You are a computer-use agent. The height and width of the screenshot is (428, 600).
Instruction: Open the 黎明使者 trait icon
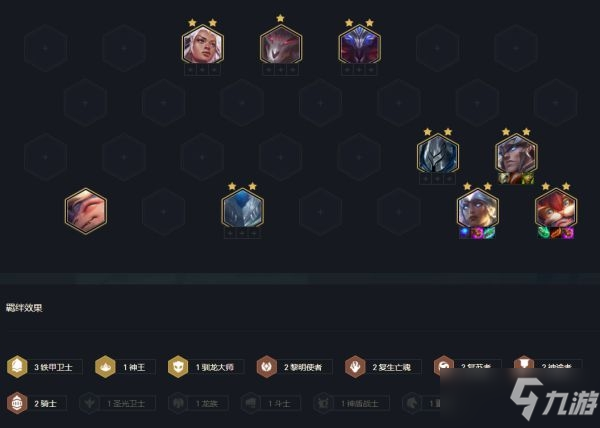(x=267, y=367)
